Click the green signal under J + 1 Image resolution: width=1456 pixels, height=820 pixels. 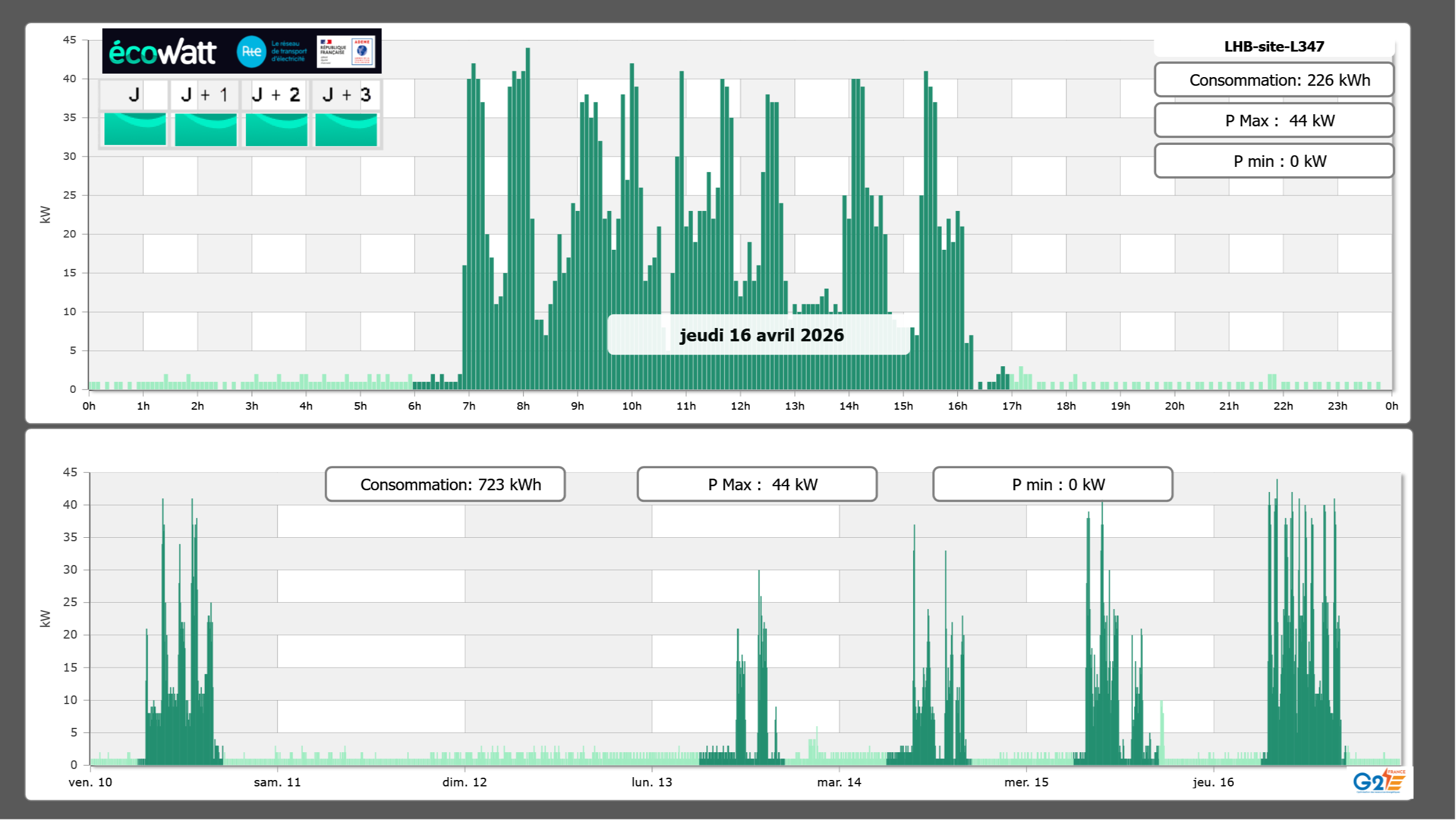[x=206, y=129]
